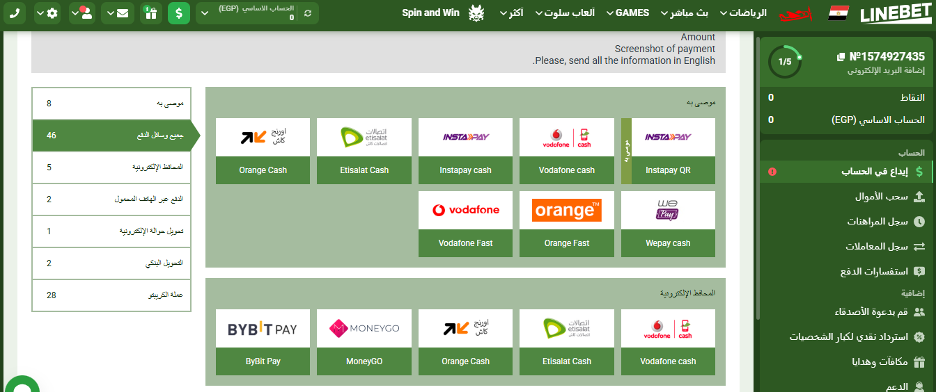The width and height of the screenshot is (936, 392).
Task: Select all payment methods category (46)
Action: 112,135
